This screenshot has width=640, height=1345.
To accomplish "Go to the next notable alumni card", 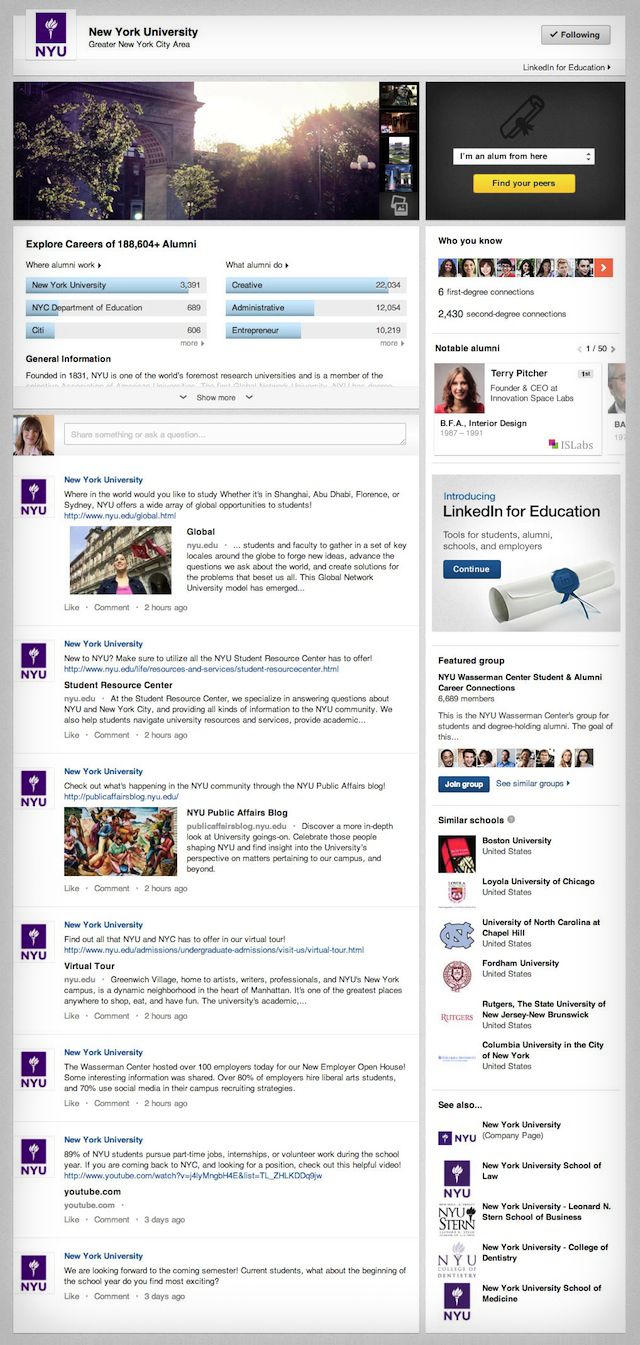I will point(613,349).
